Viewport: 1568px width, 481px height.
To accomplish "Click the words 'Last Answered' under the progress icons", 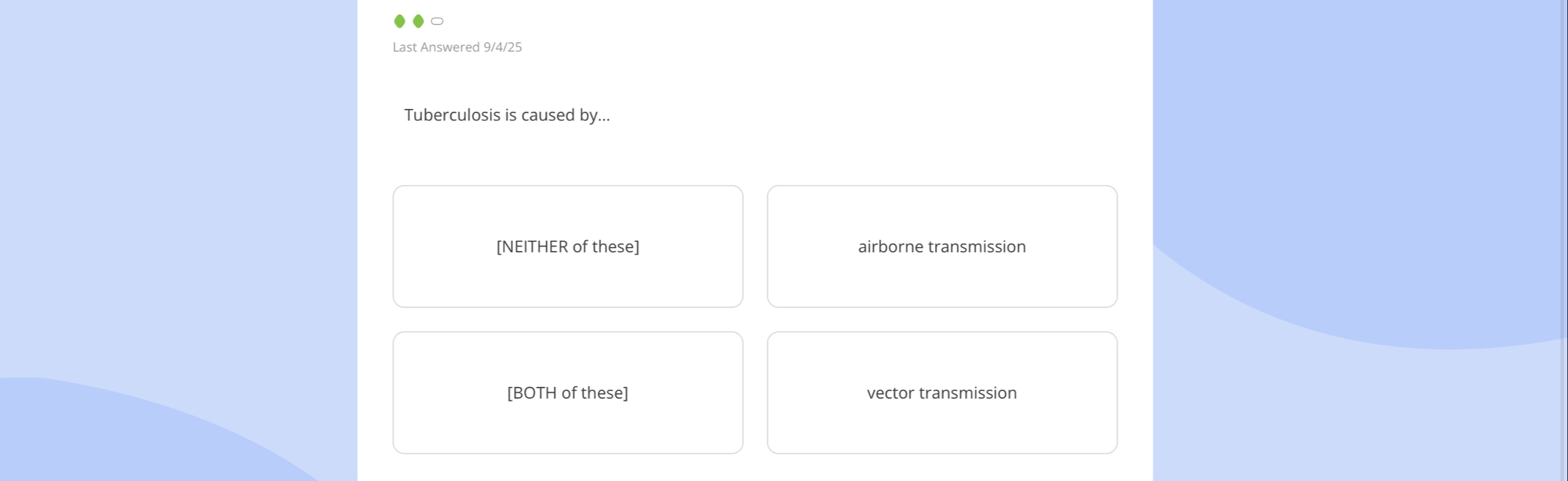I will pyautogui.click(x=436, y=47).
